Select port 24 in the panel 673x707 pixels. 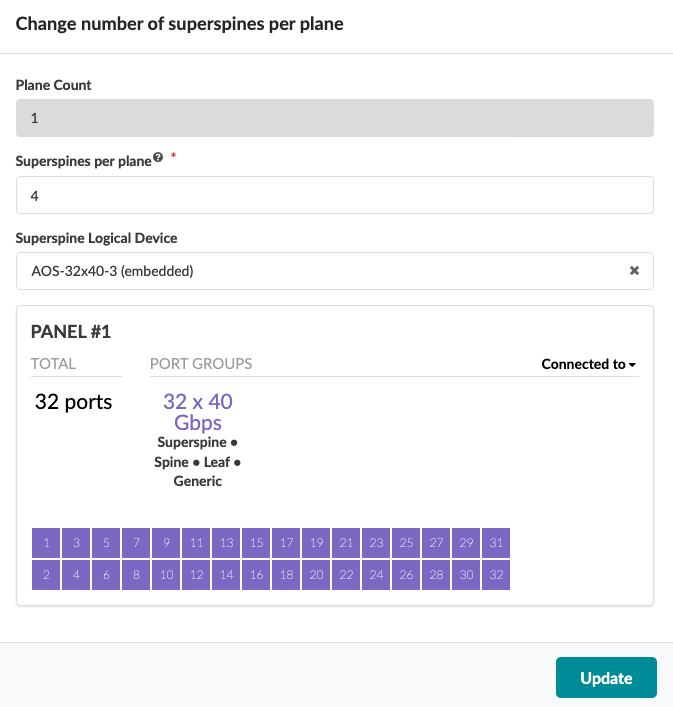point(376,575)
